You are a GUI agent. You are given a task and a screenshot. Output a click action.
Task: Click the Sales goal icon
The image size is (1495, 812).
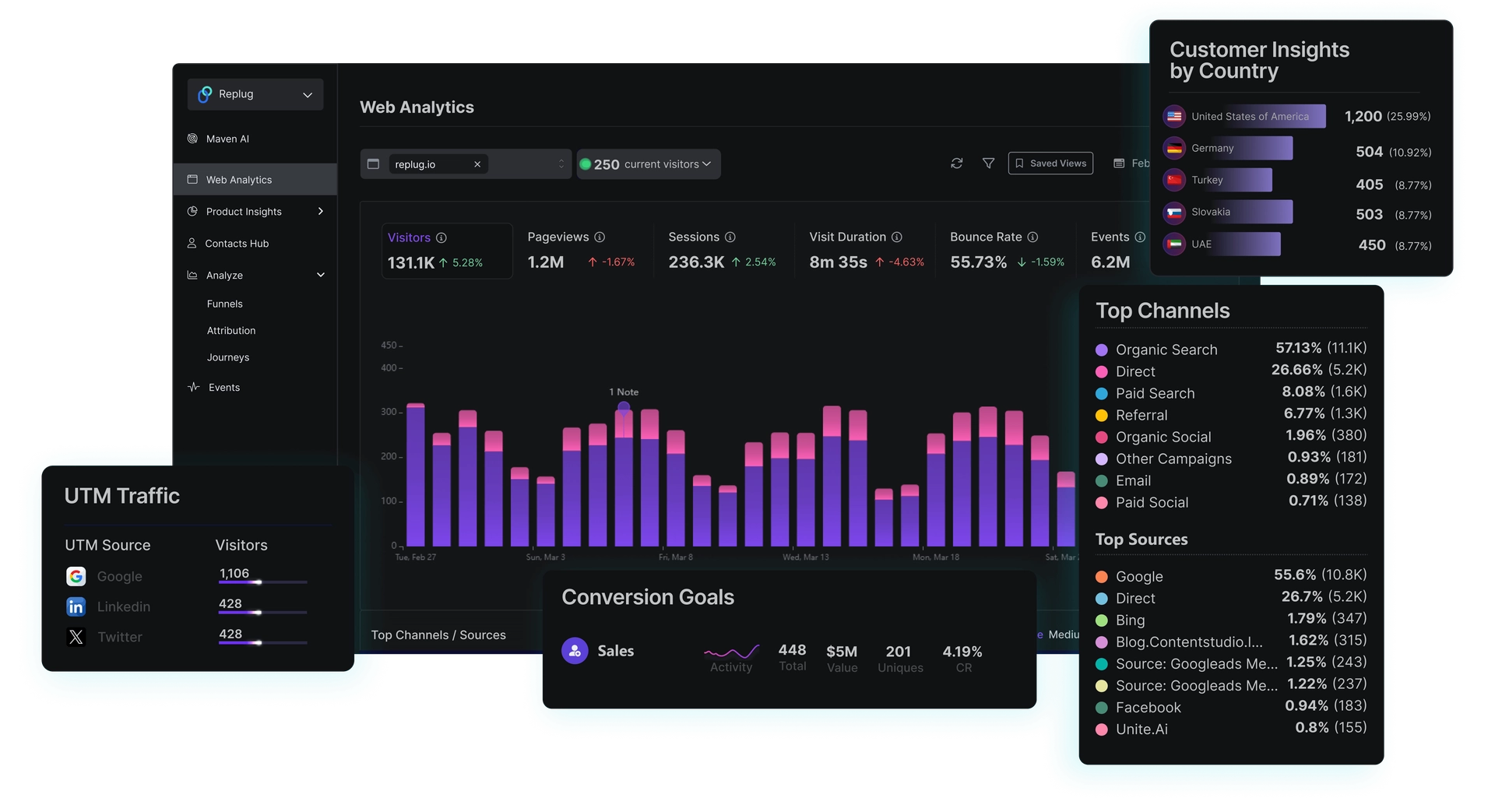coord(575,651)
